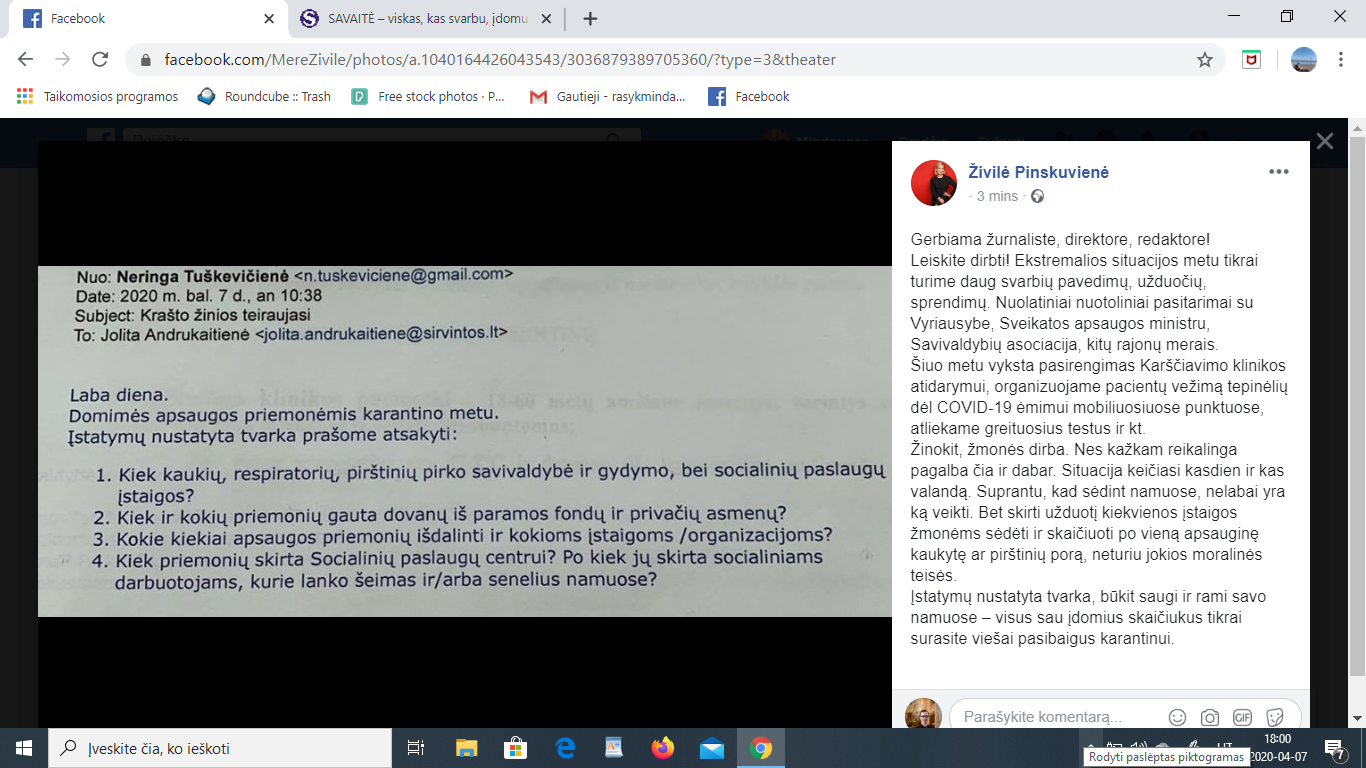Close the photo theater view
Viewport: 1366px width, 768px height.
pyautogui.click(x=1324, y=142)
